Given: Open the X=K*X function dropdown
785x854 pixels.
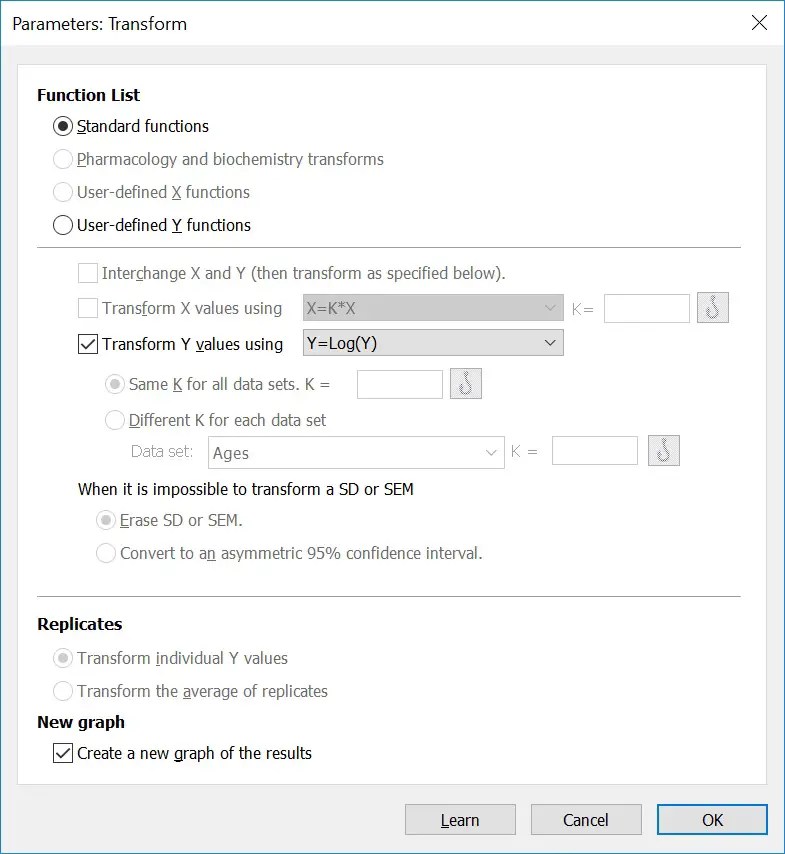Looking at the screenshot, I should click(548, 308).
